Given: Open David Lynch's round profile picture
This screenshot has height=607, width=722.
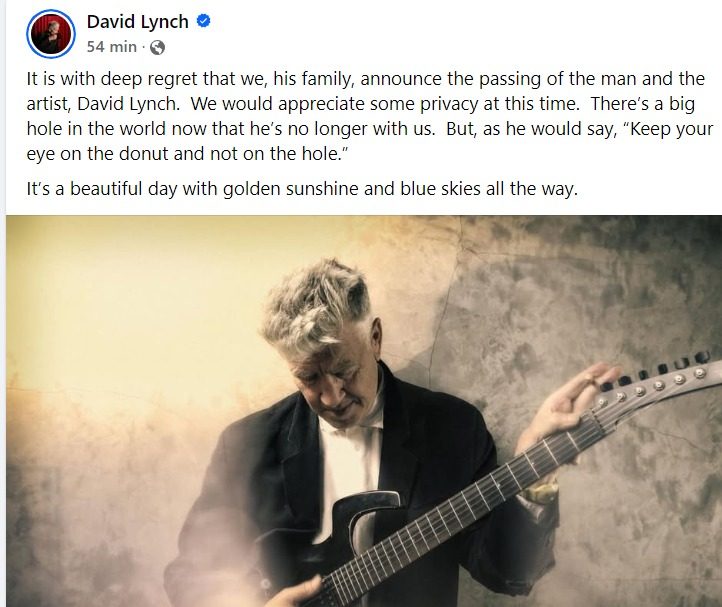Looking at the screenshot, I should click(x=51, y=34).
